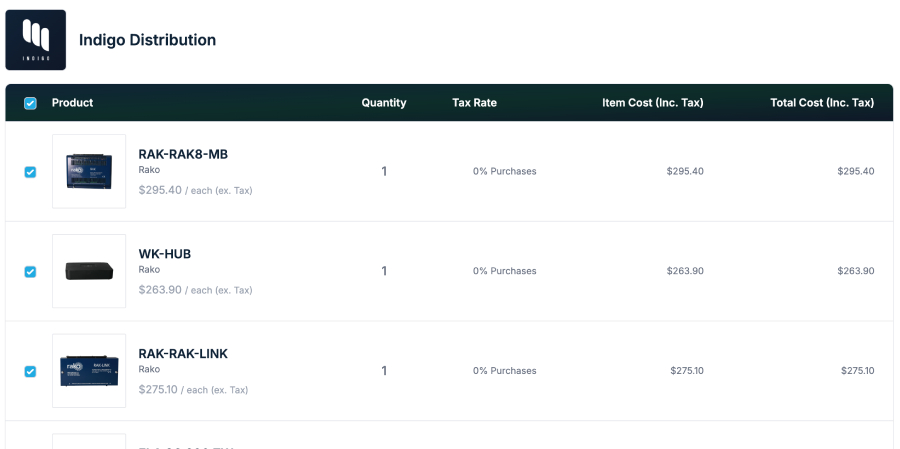Viewport: 900px width, 449px height.
Task: Click the Product column header
Action: click(x=72, y=103)
